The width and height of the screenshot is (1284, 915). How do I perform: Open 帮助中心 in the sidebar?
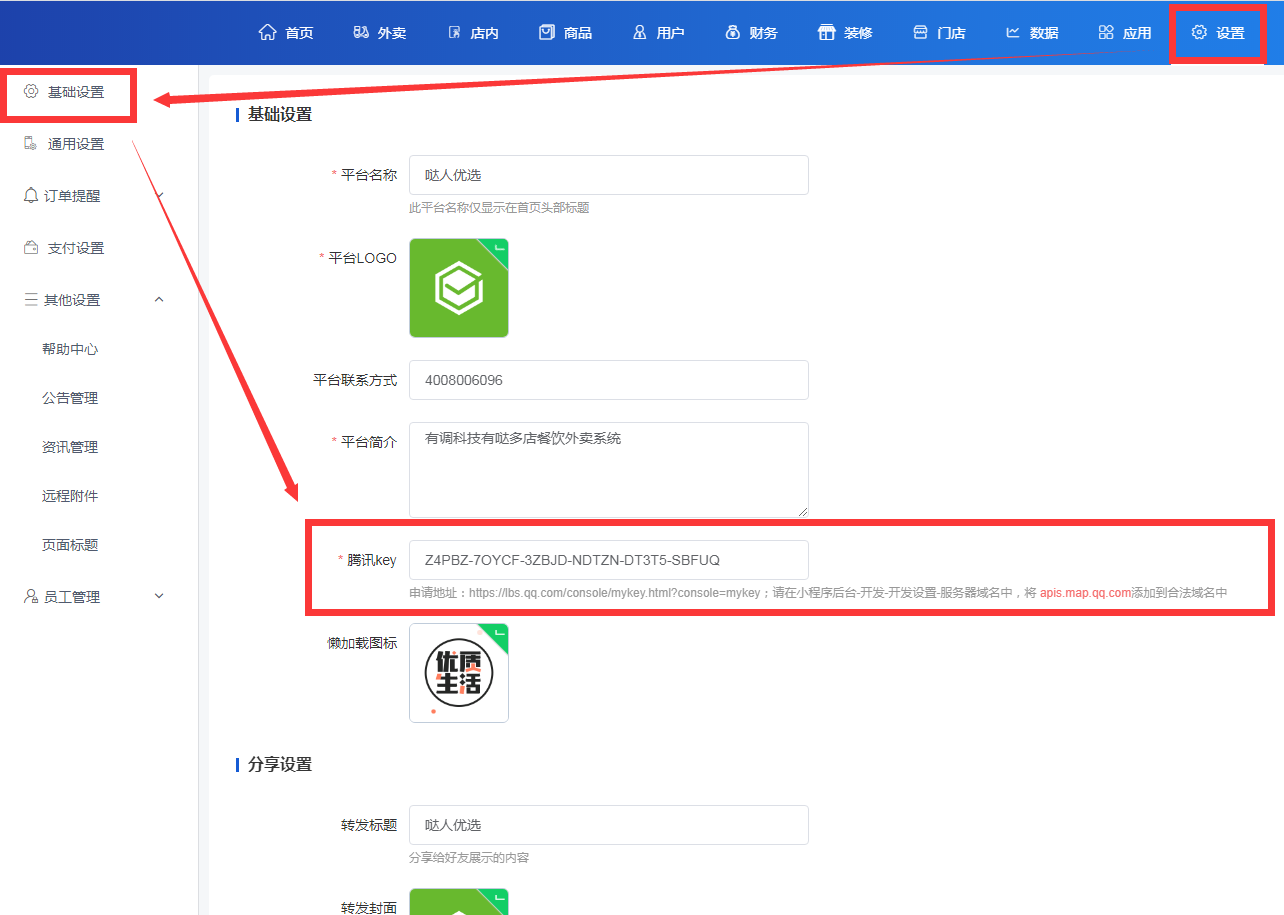coord(70,349)
